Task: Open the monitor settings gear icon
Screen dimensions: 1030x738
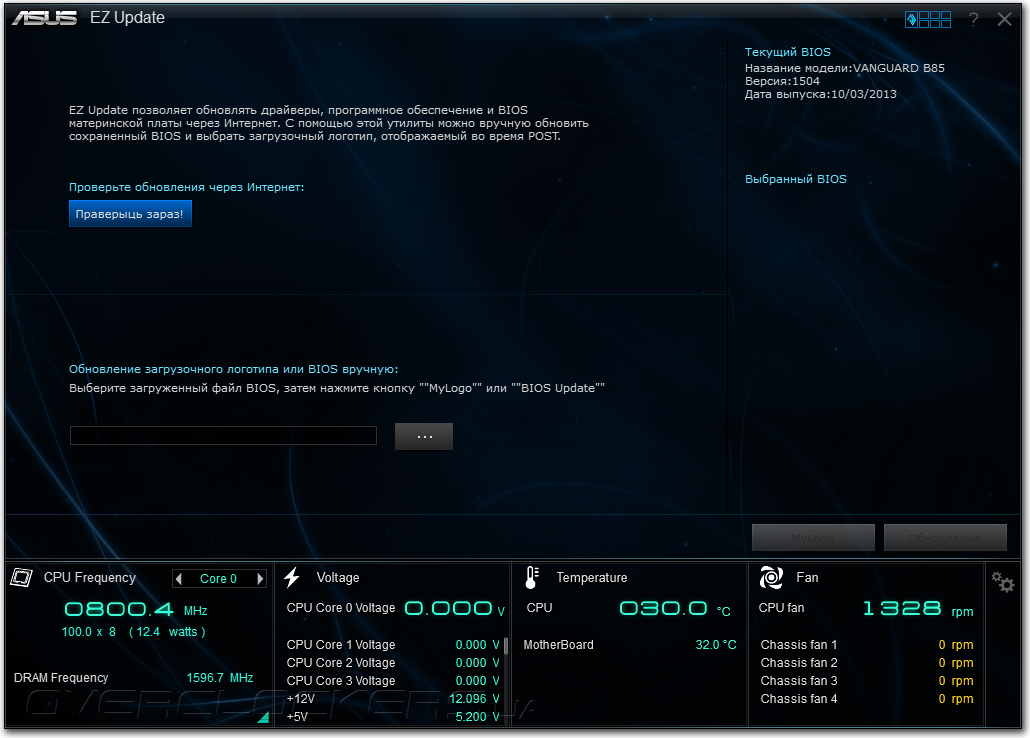Action: pos(1003,582)
